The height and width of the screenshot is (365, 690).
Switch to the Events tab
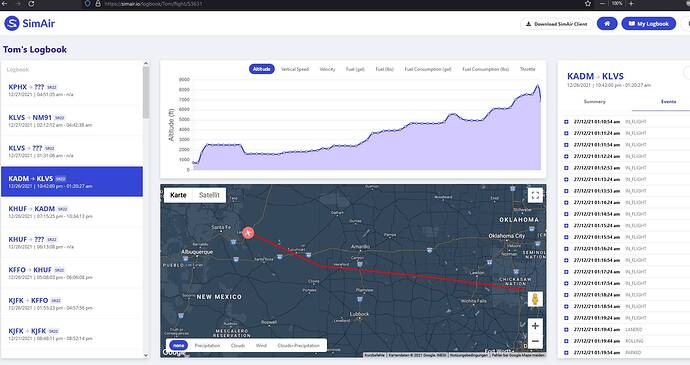(668, 102)
